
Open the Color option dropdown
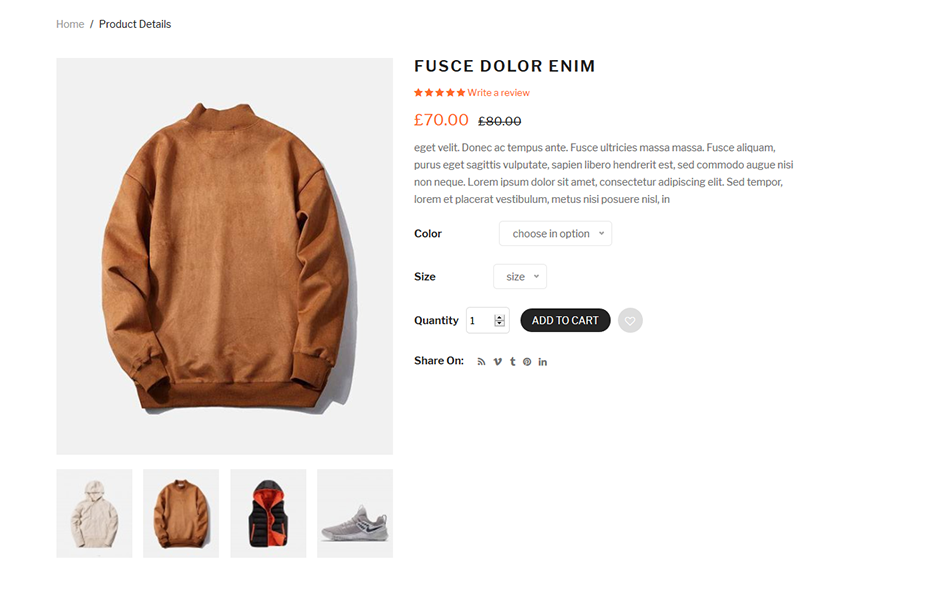tap(555, 234)
